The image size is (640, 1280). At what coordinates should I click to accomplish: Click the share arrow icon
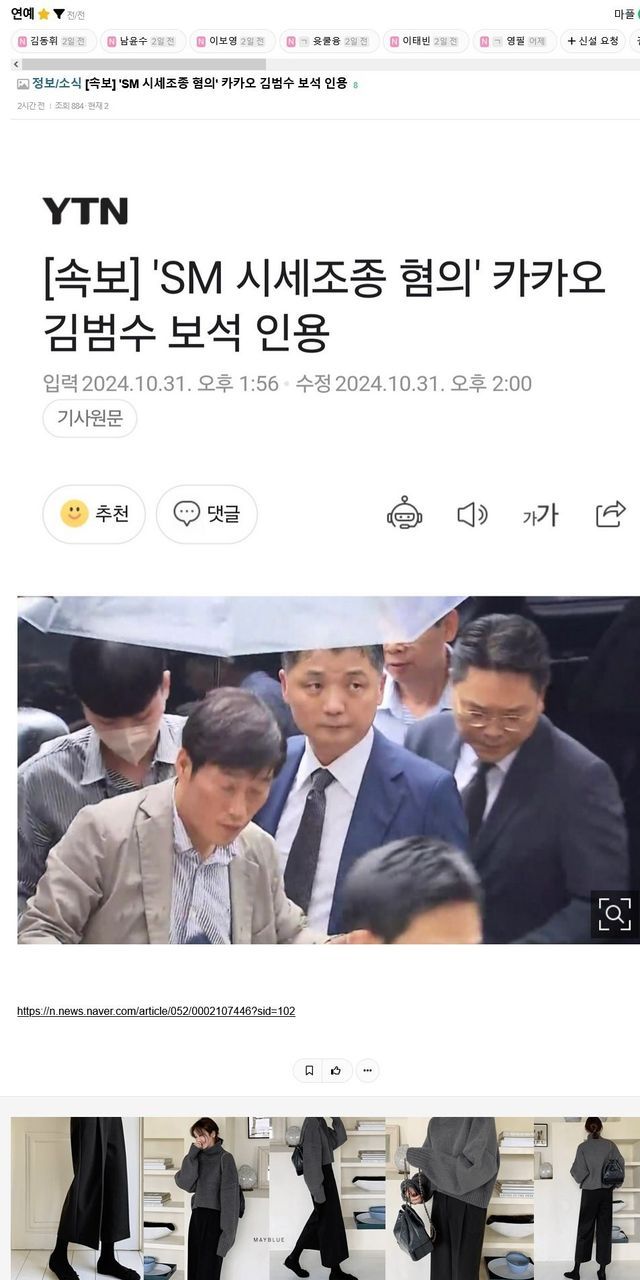[x=610, y=514]
